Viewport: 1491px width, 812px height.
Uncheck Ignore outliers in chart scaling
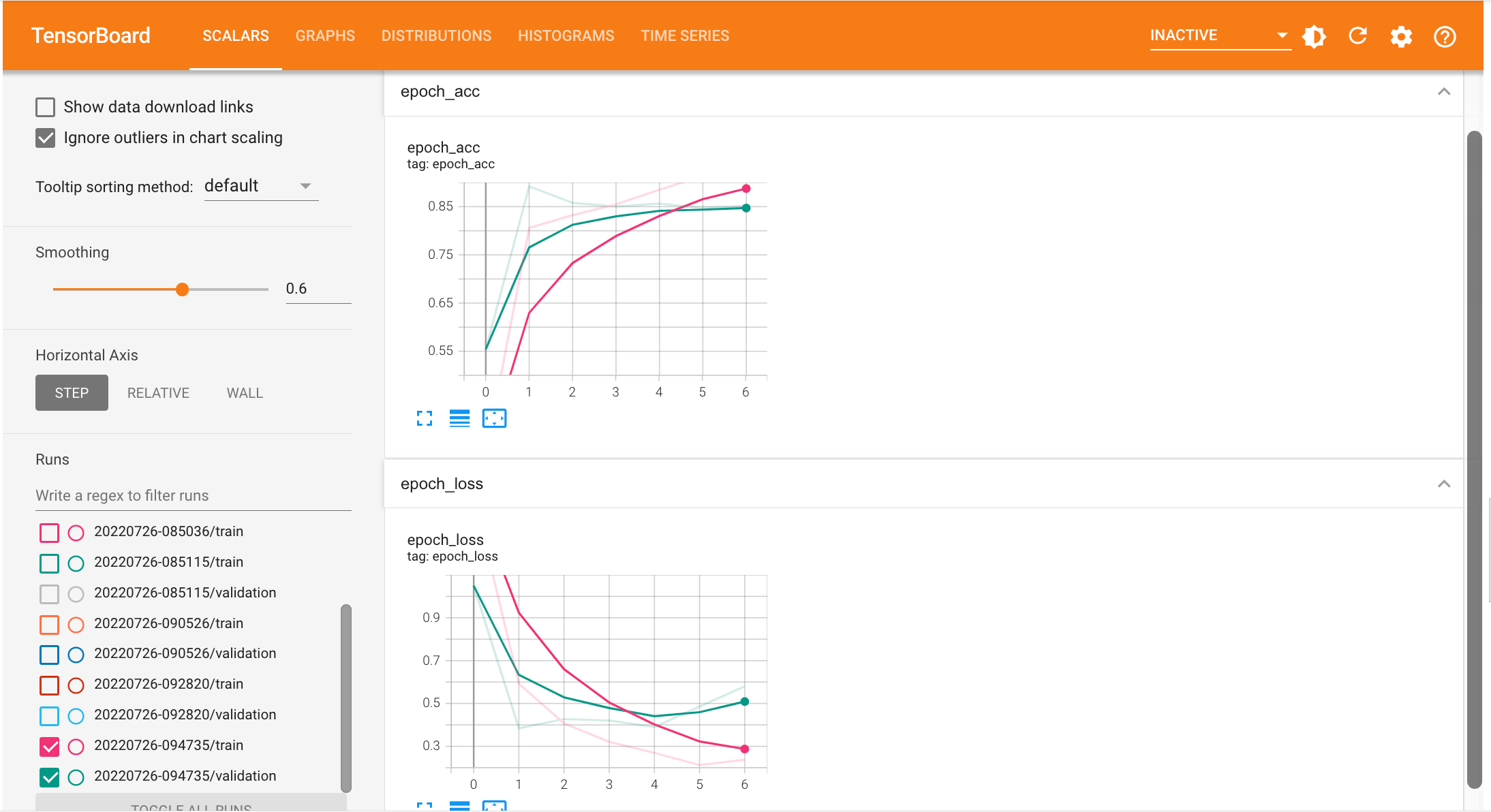click(x=45, y=138)
